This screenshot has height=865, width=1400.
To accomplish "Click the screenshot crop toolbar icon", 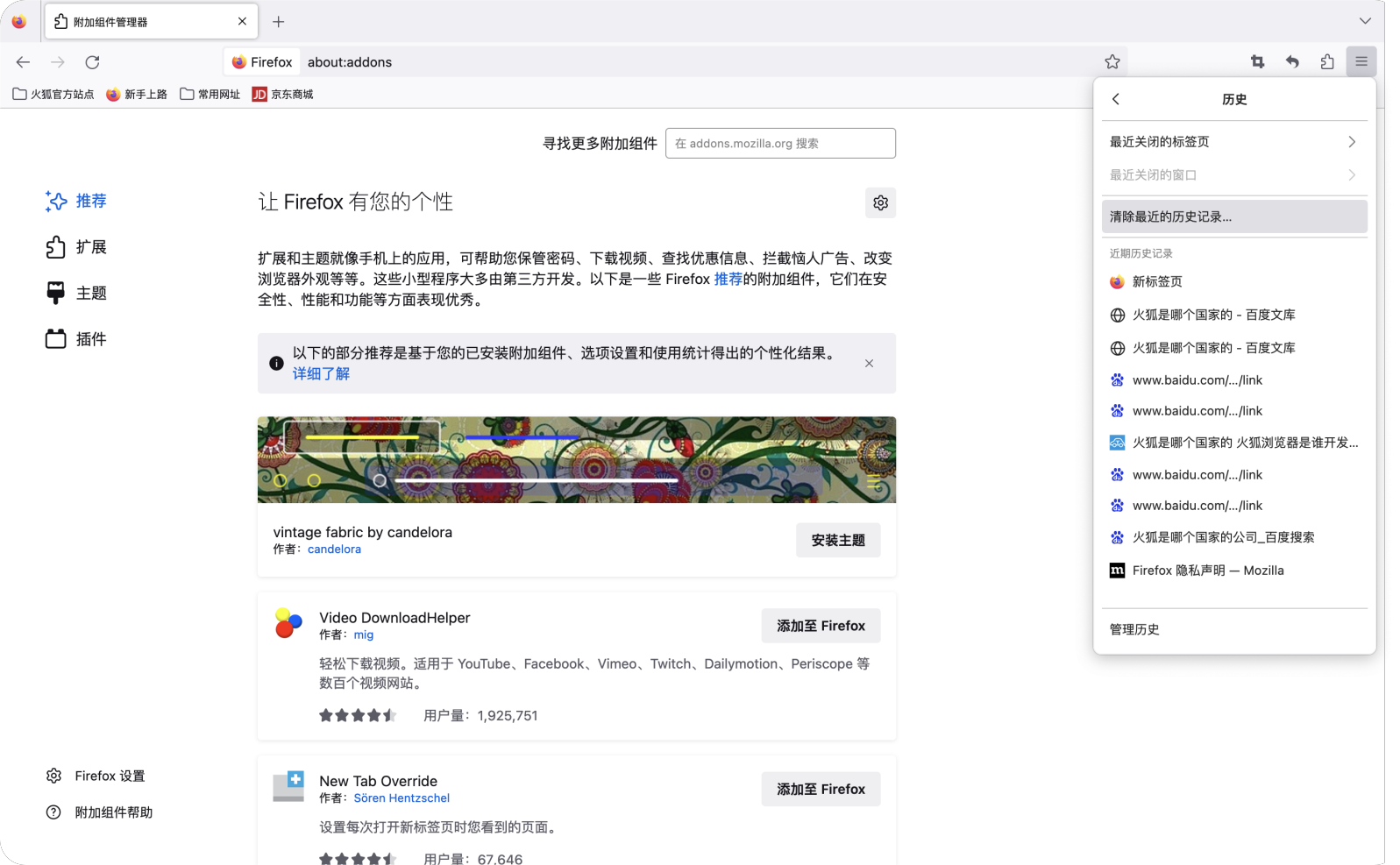I will (1257, 61).
